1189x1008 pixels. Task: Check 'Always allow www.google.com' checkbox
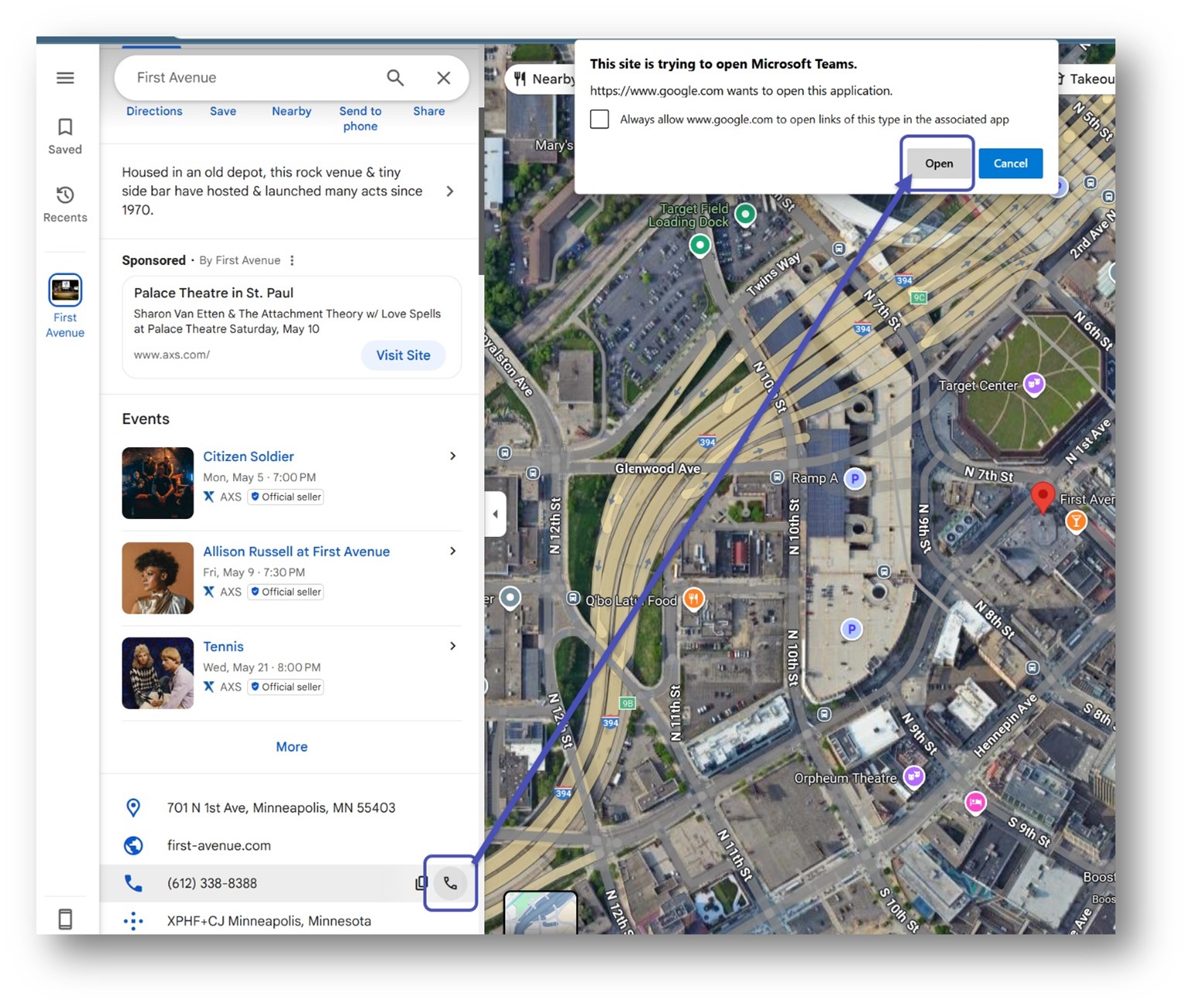[x=600, y=119]
